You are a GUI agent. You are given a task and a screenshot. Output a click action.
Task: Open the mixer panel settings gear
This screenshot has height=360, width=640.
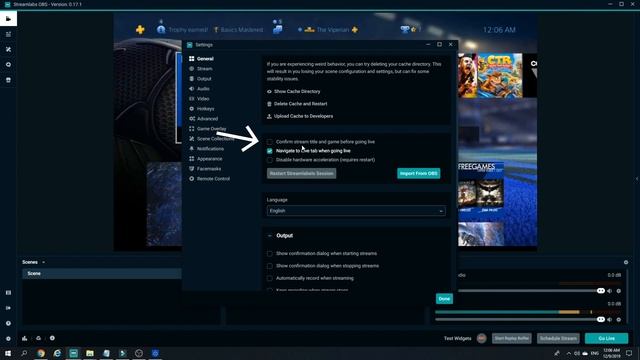pos(626,262)
